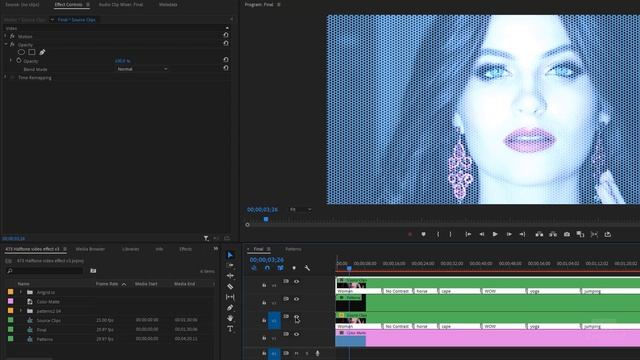Add marker from timeline header
The width and height of the screenshot is (640, 360).
tap(294, 268)
